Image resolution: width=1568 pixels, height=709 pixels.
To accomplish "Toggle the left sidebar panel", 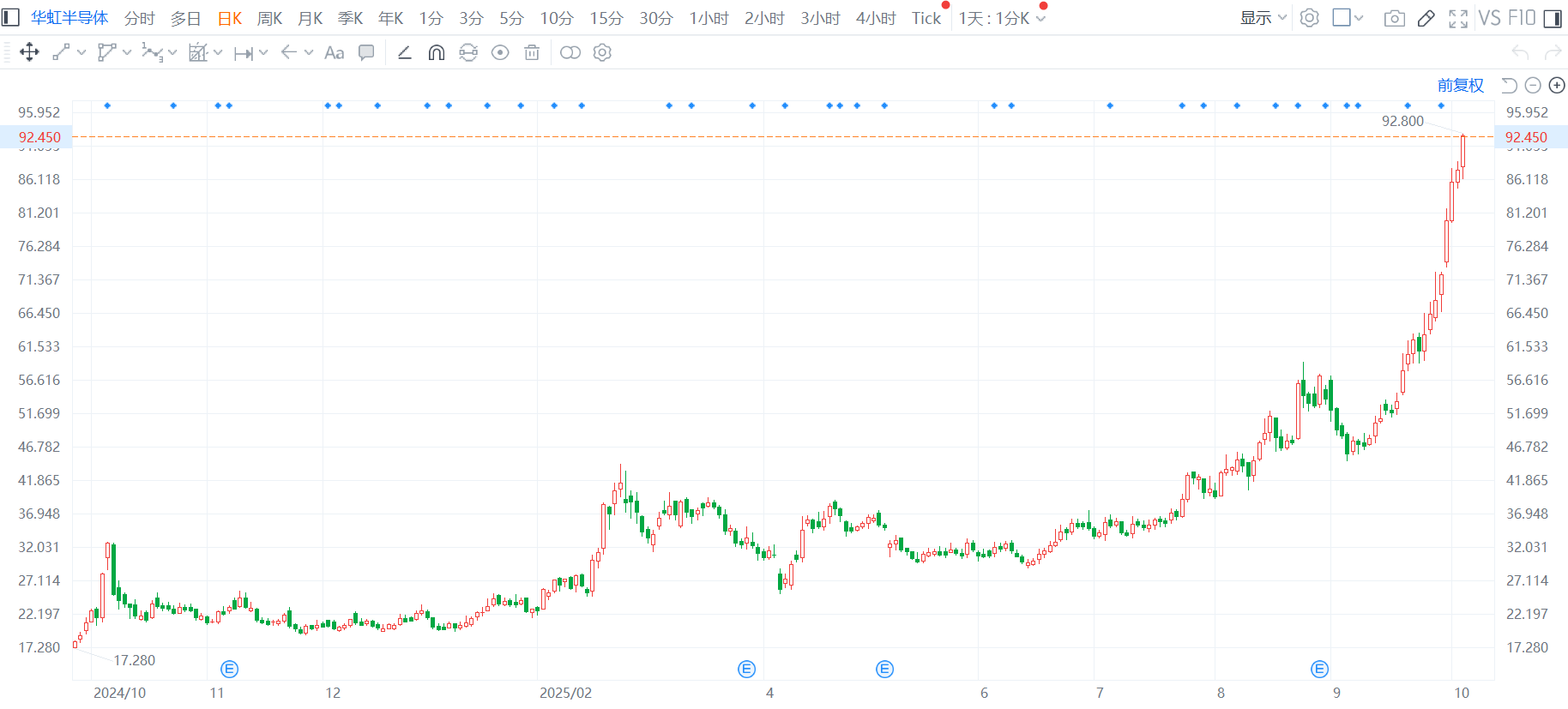I will click(10, 17).
